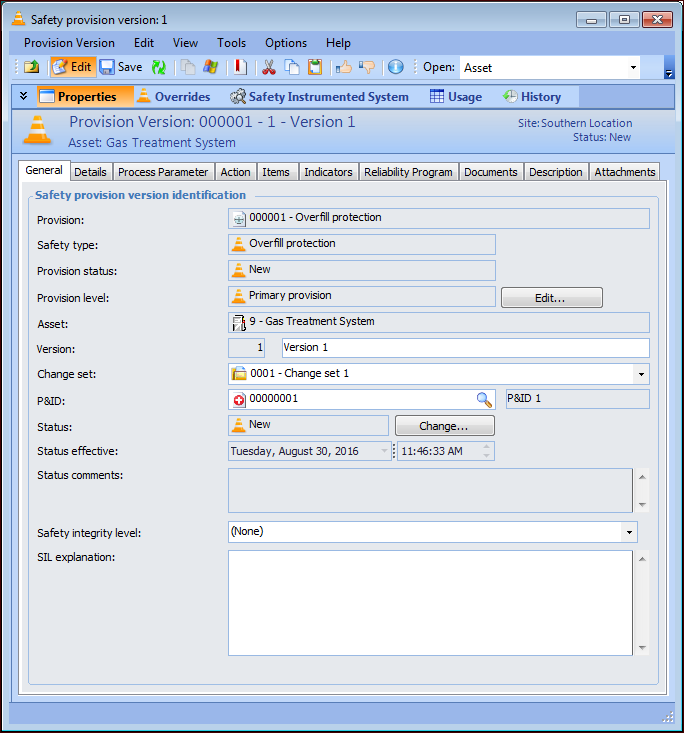Click the Change... status button
684x733 pixels.
445,426
